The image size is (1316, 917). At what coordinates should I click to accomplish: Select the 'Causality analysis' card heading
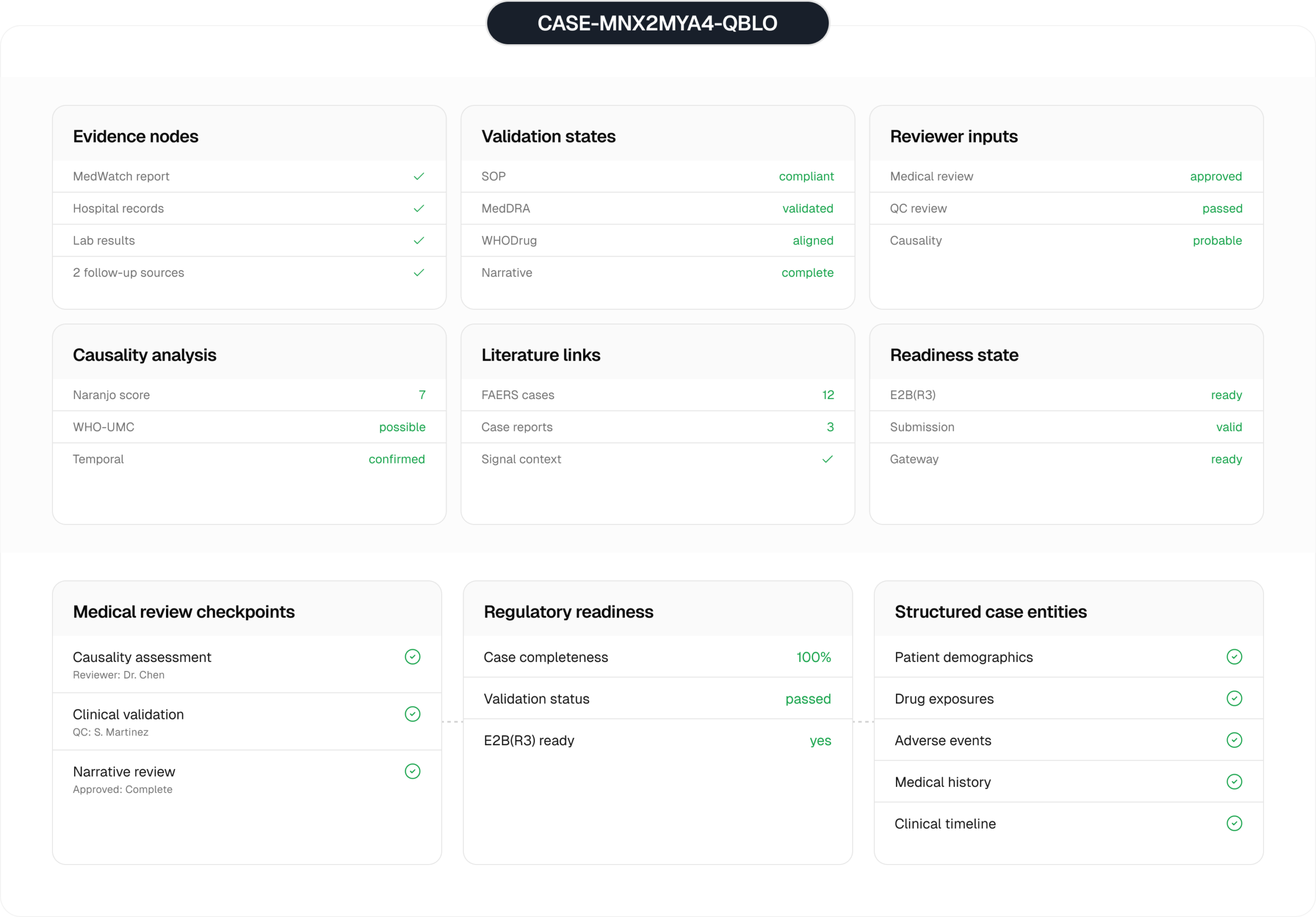144,355
